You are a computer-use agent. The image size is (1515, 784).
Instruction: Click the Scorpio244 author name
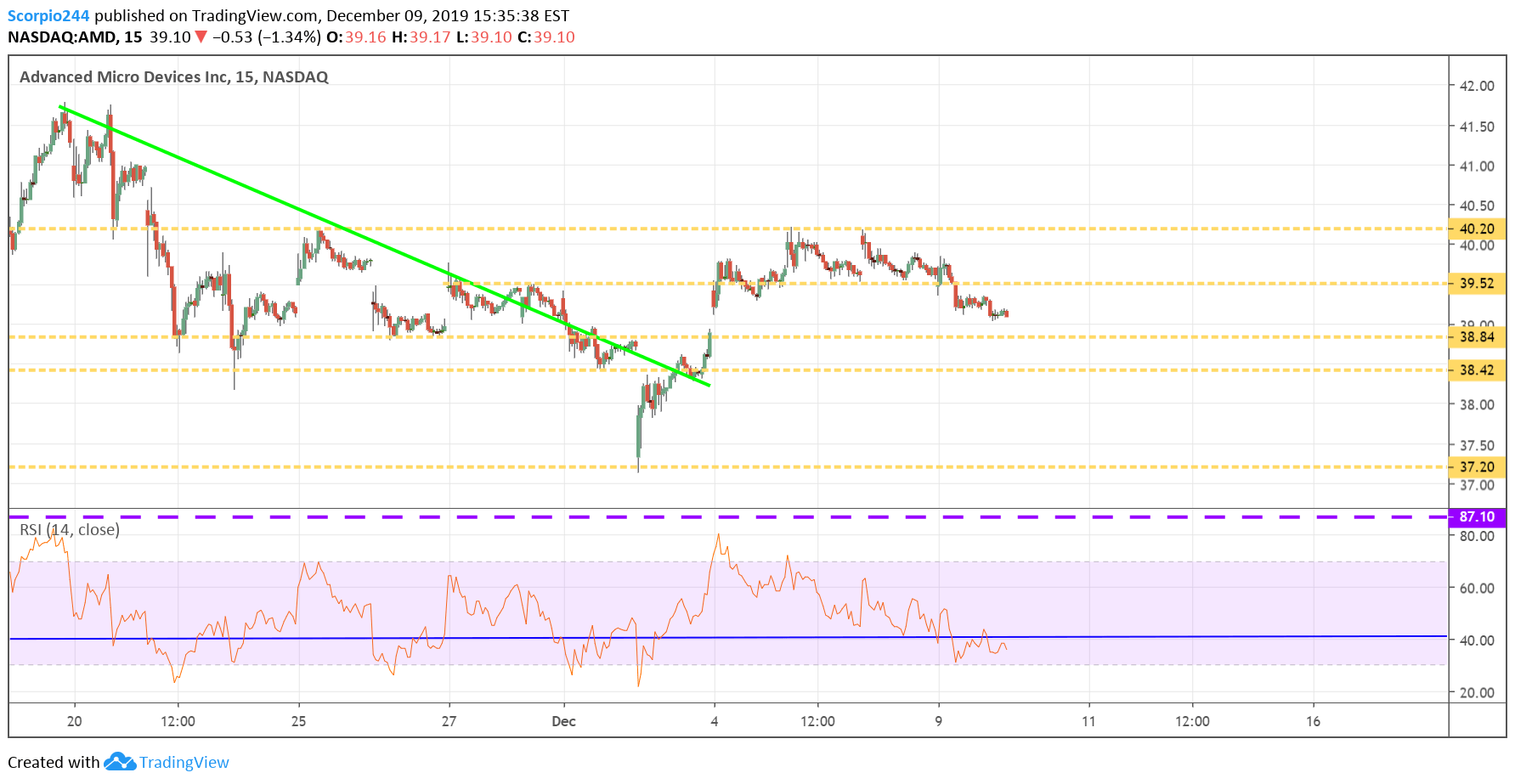click(x=48, y=15)
